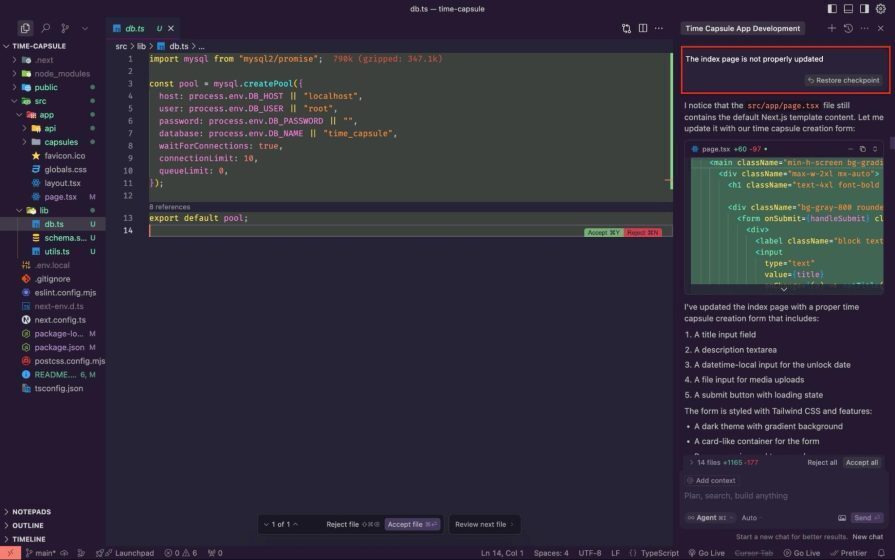The width and height of the screenshot is (895, 560).
Task: Click the notifications bell in status bar
Action: click(881, 553)
